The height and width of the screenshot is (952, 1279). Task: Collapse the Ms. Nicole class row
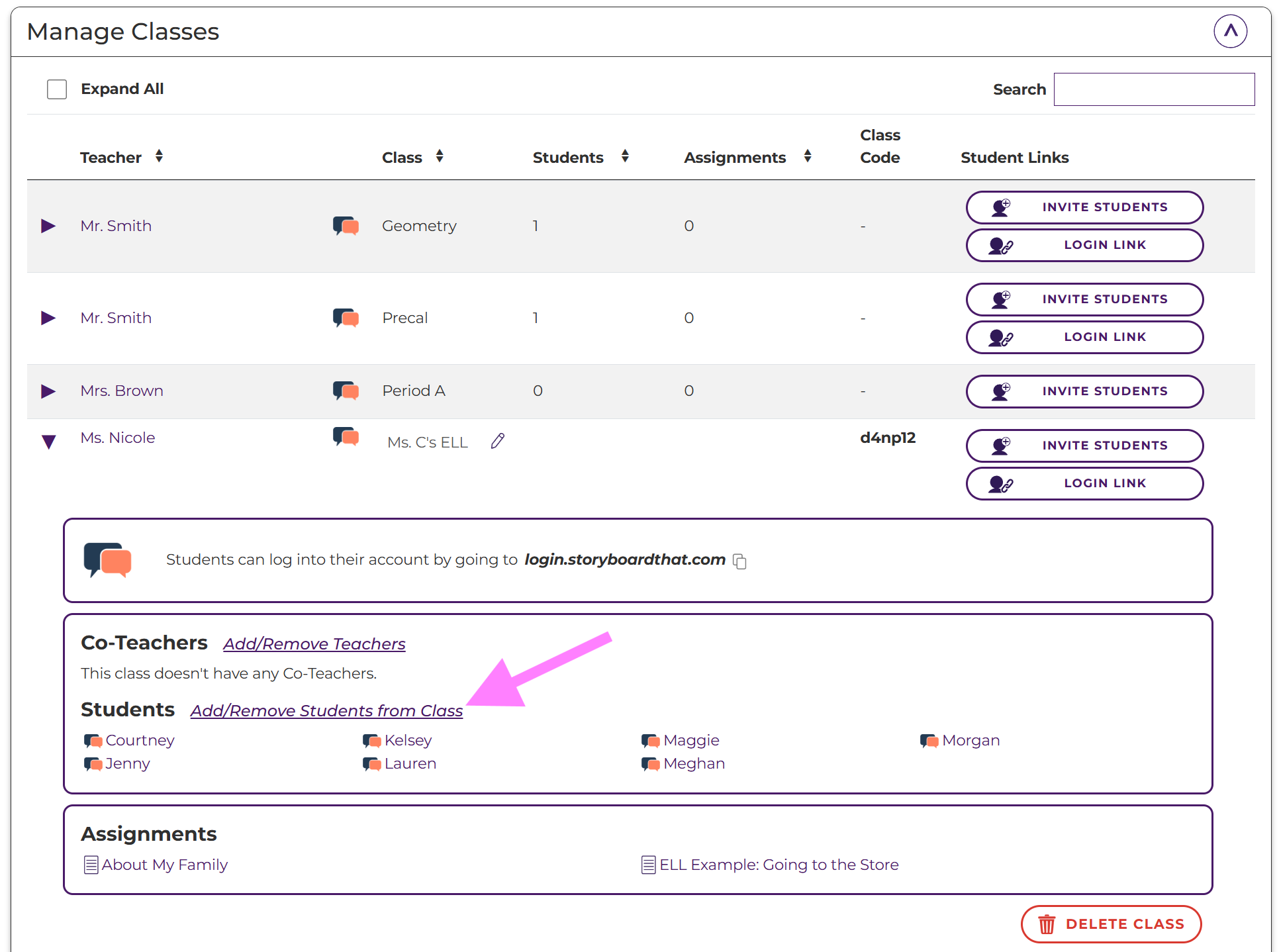(x=48, y=442)
